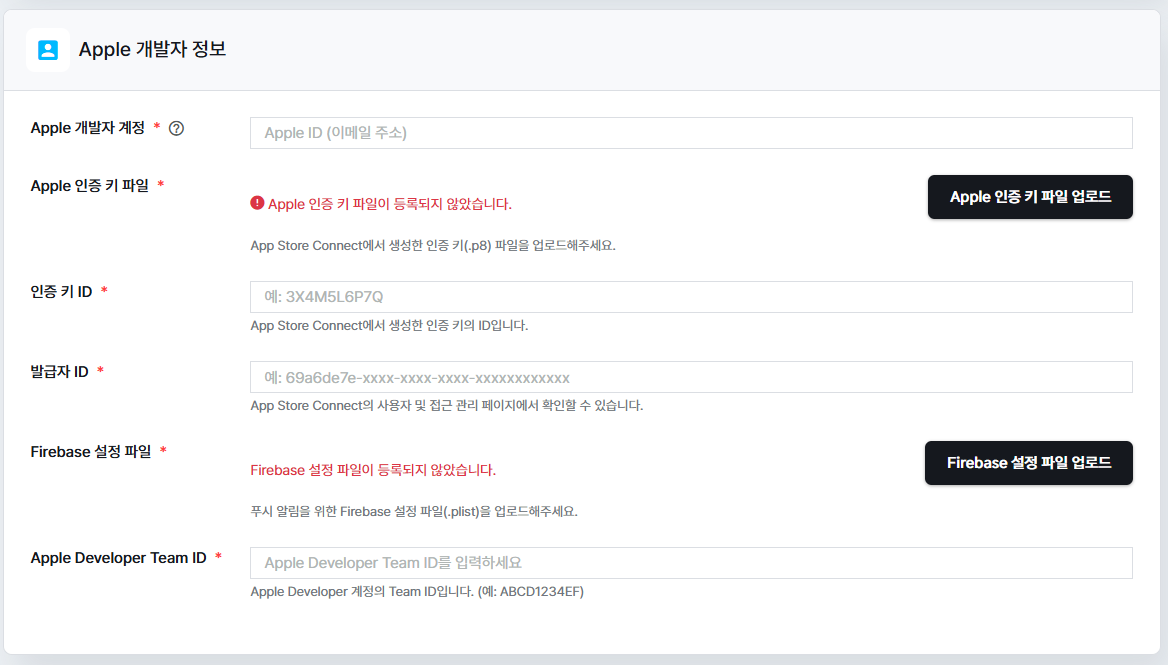
Task: Focus the Apple Developer Team ID input
Action: coord(691,563)
